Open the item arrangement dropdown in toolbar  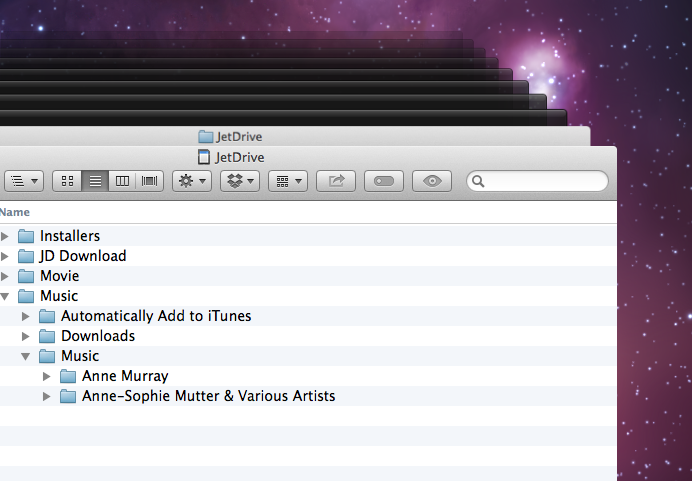pos(24,181)
